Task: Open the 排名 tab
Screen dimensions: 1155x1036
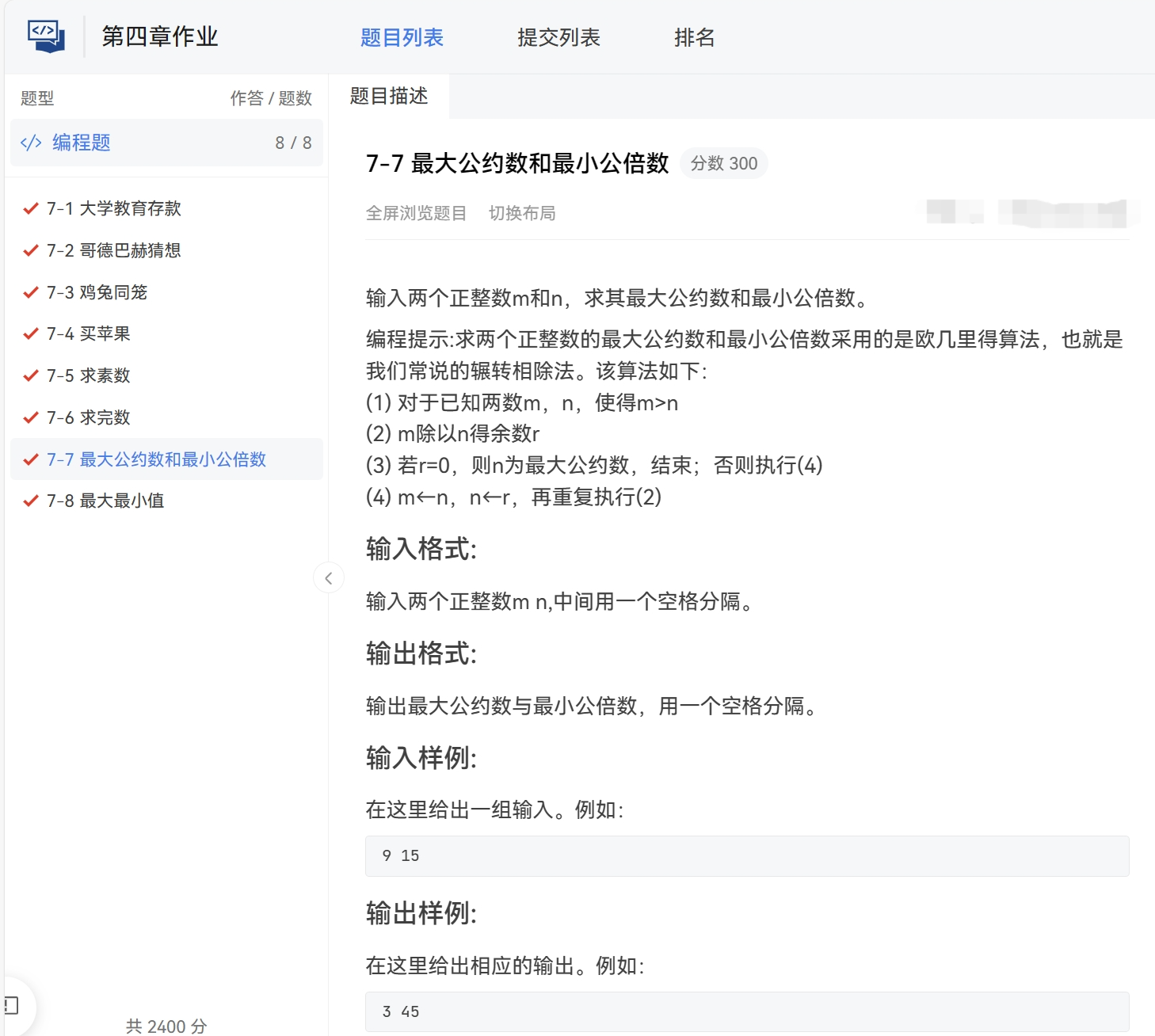Action: (x=694, y=37)
